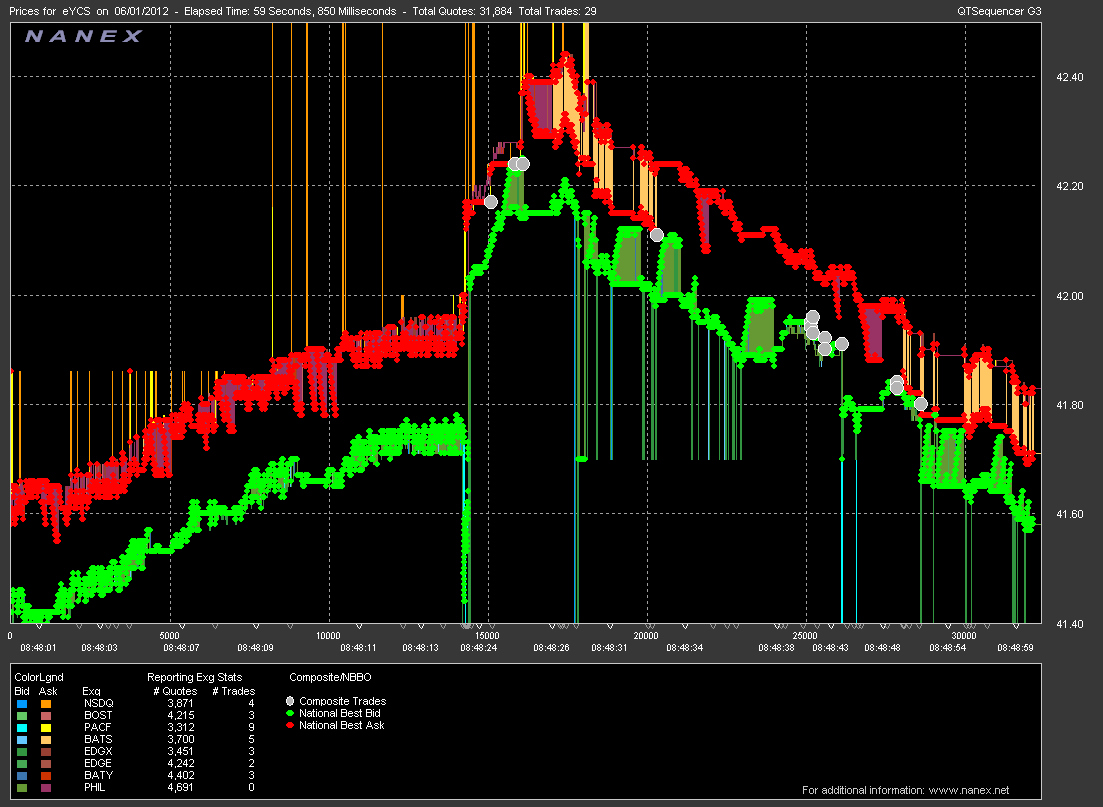Click the 42.20 price axis label

(1070, 186)
